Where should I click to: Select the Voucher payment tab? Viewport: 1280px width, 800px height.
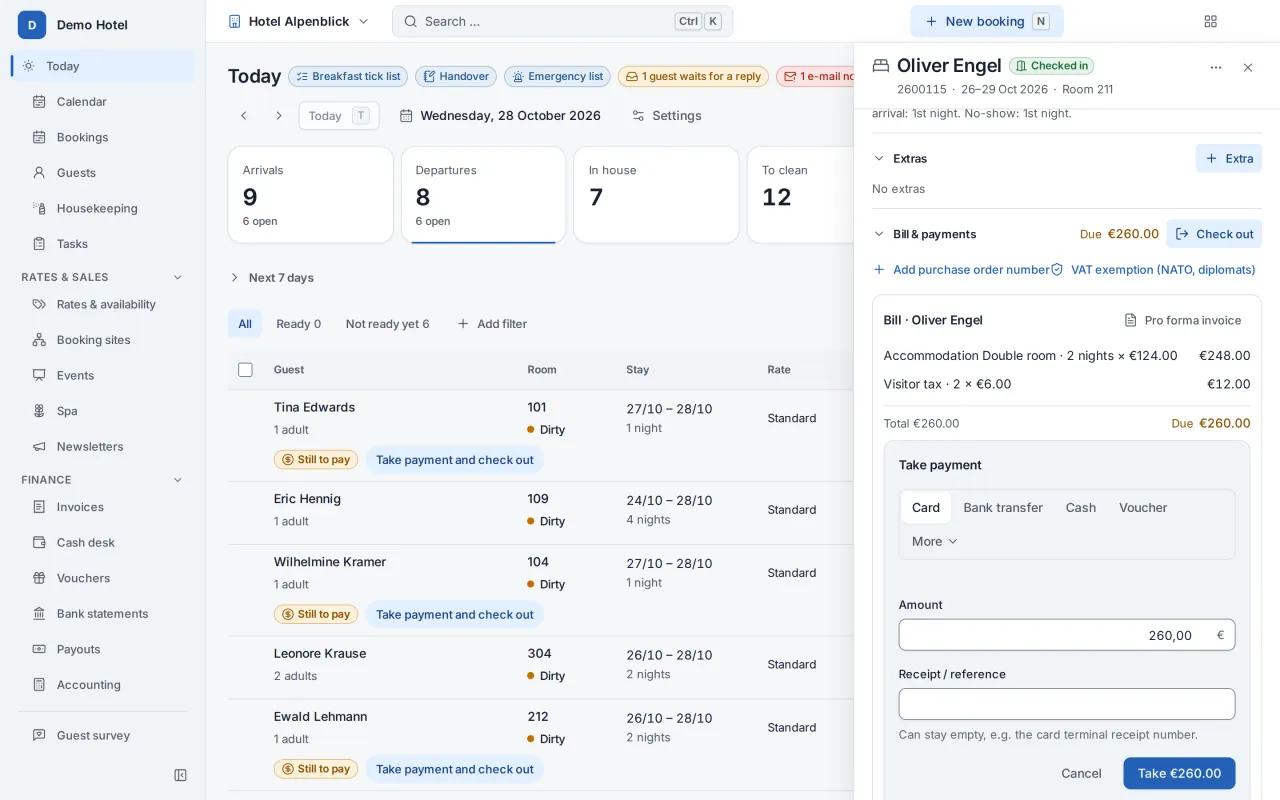[1143, 507]
